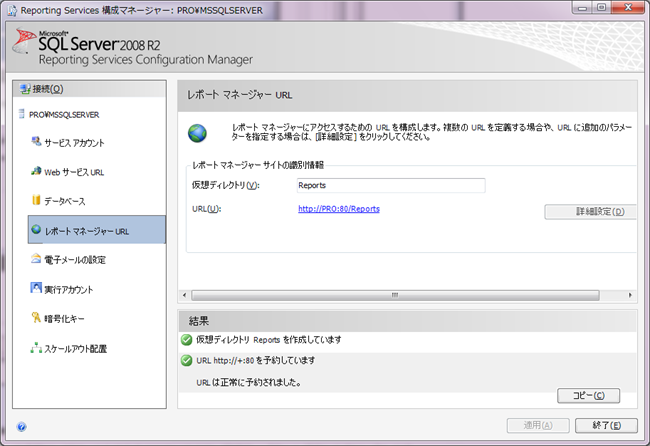Screen dimensions: 650x446
Task: Click the スケールアウト配置 network icon
Action: 36,347
